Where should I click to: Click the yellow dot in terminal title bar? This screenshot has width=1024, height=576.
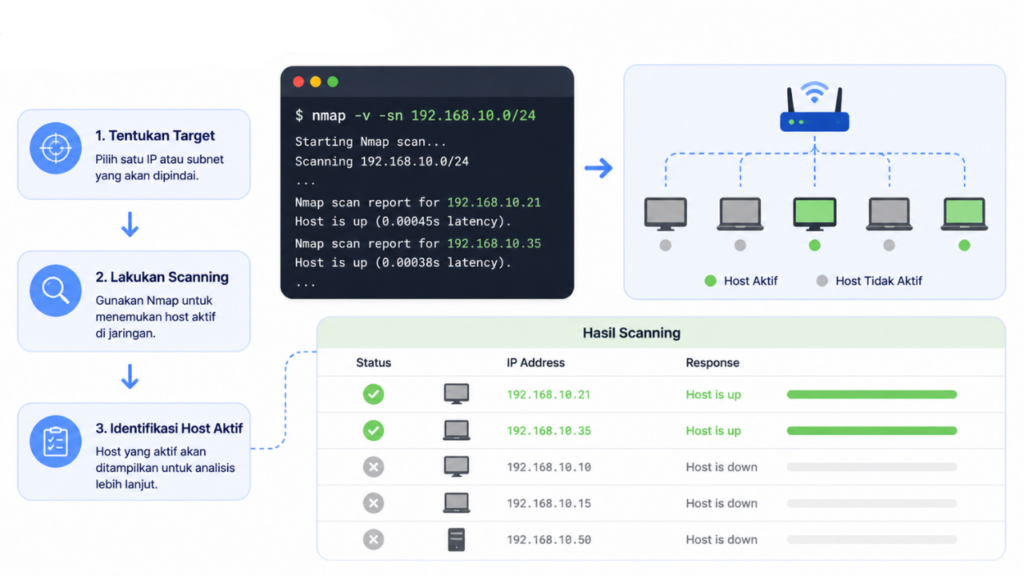coord(315,82)
